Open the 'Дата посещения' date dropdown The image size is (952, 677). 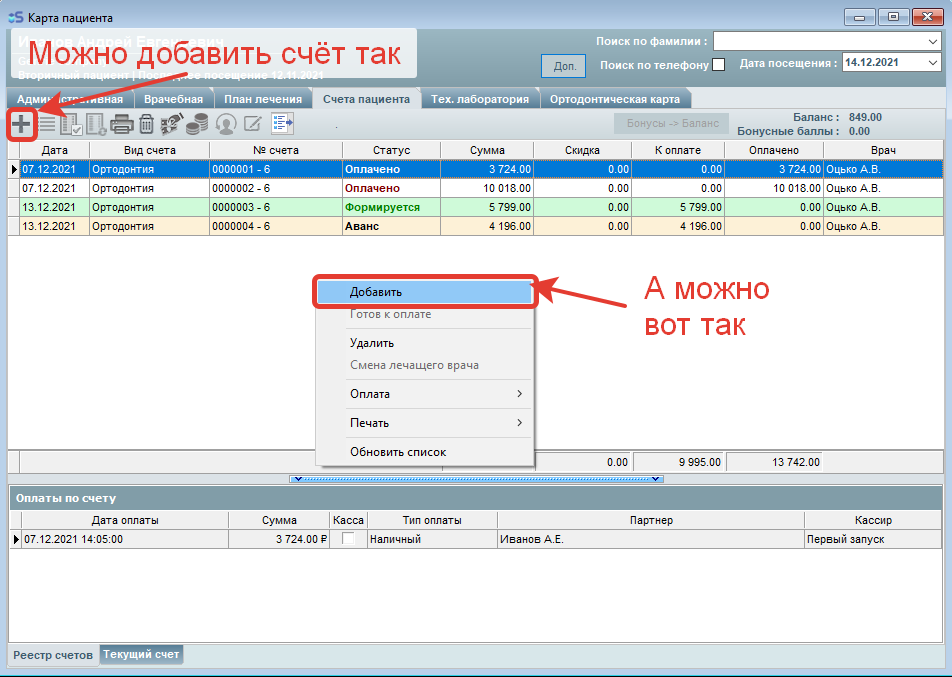pos(932,63)
